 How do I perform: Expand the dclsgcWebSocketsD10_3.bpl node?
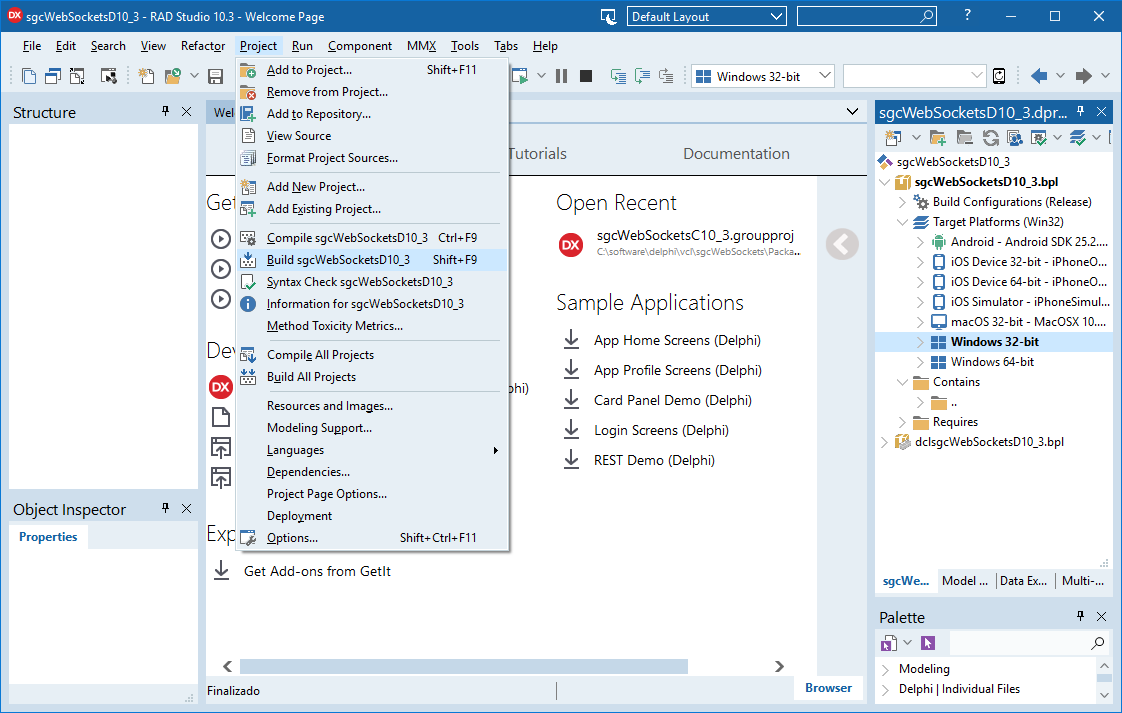pyautogui.click(x=884, y=442)
